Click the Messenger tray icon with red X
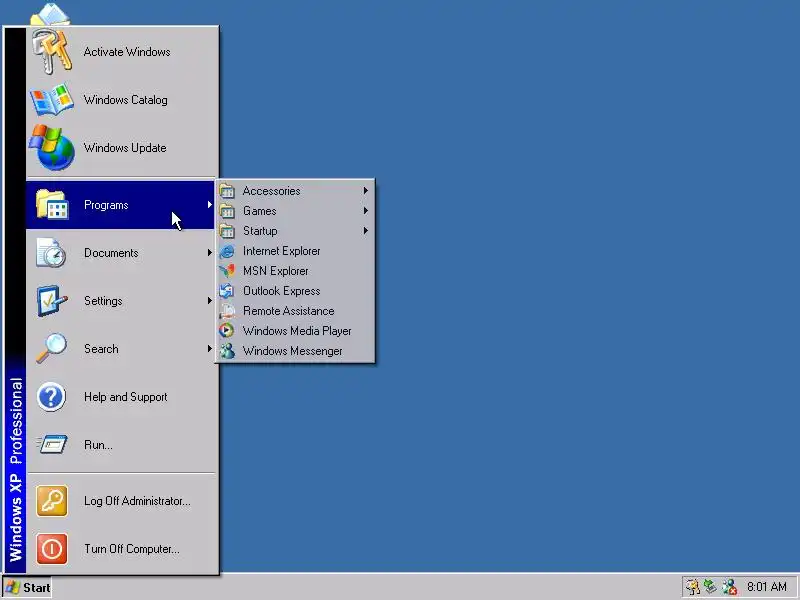 (x=729, y=587)
